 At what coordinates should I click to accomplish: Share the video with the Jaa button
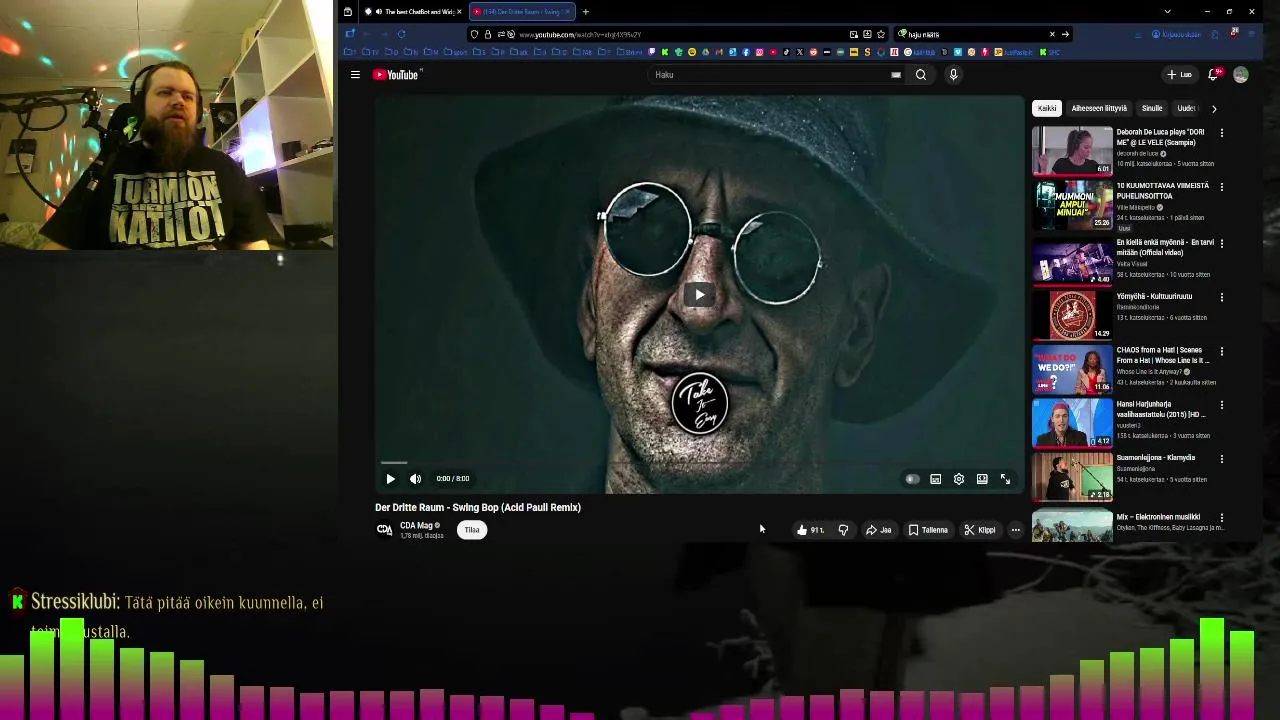click(878, 530)
